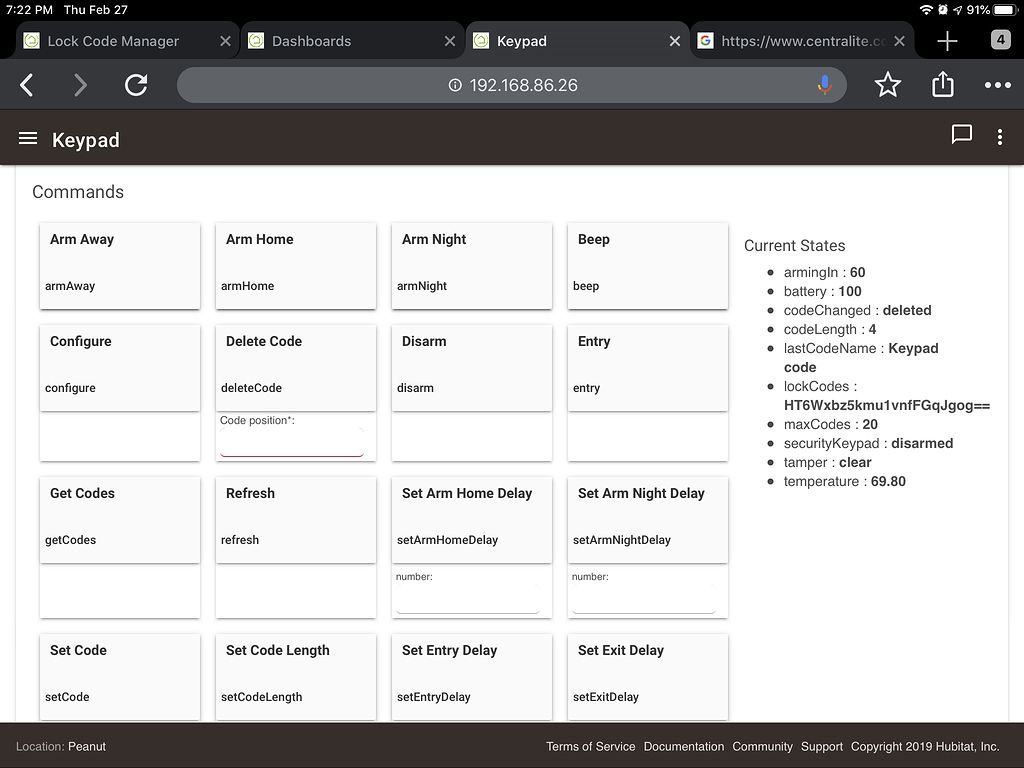Select the maxCodes : 20 state
This screenshot has height=768, width=1024.
coord(831,424)
